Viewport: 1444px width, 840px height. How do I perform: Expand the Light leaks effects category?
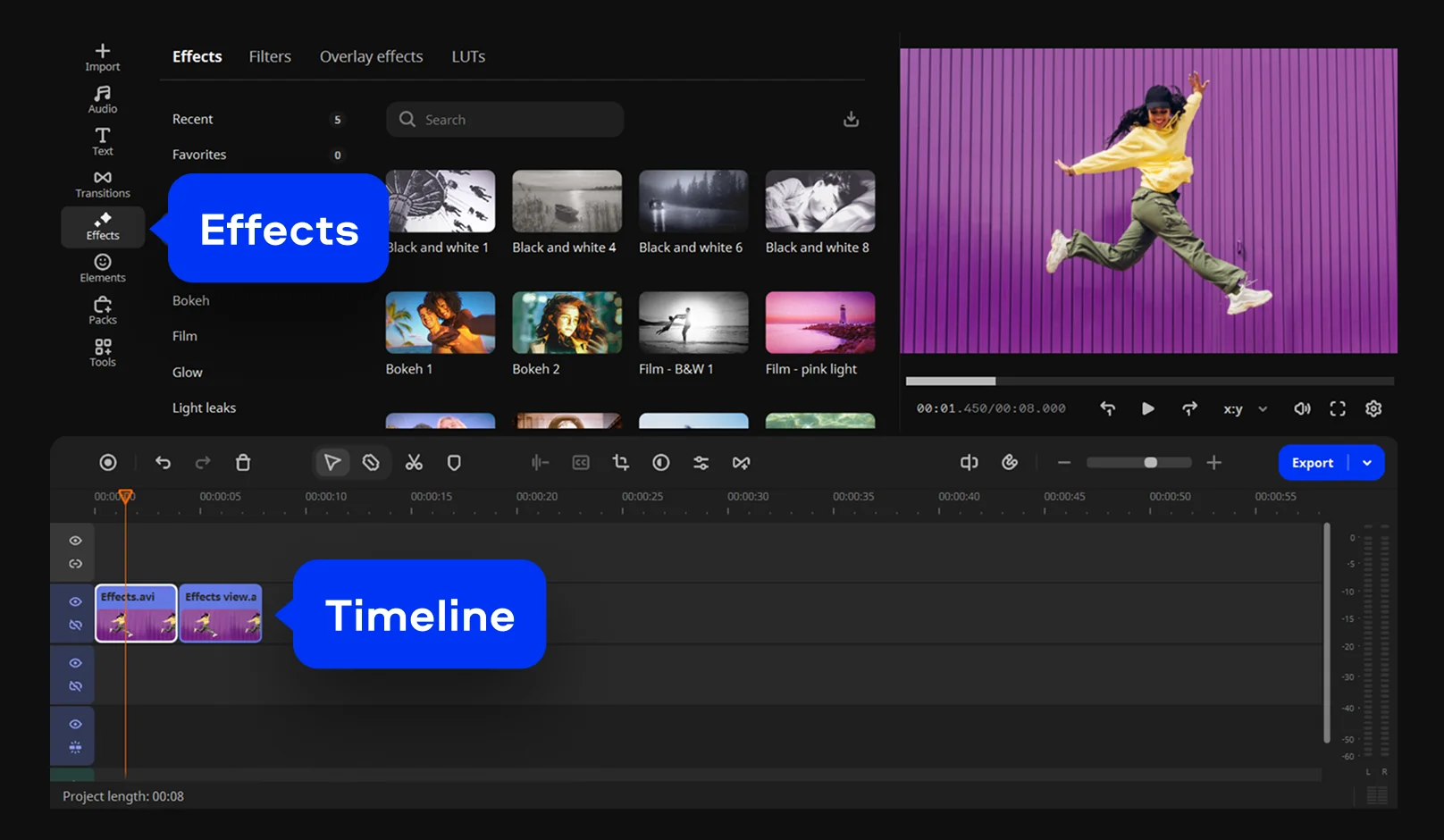tap(204, 407)
